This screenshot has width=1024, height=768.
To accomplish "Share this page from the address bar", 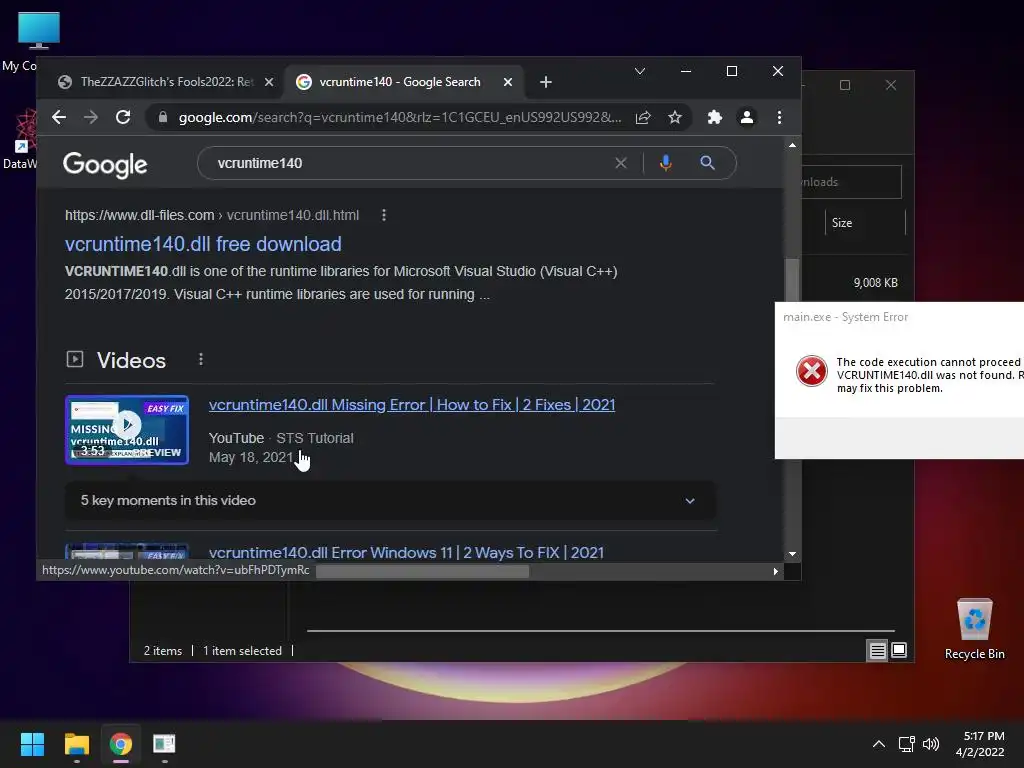I will point(643,118).
